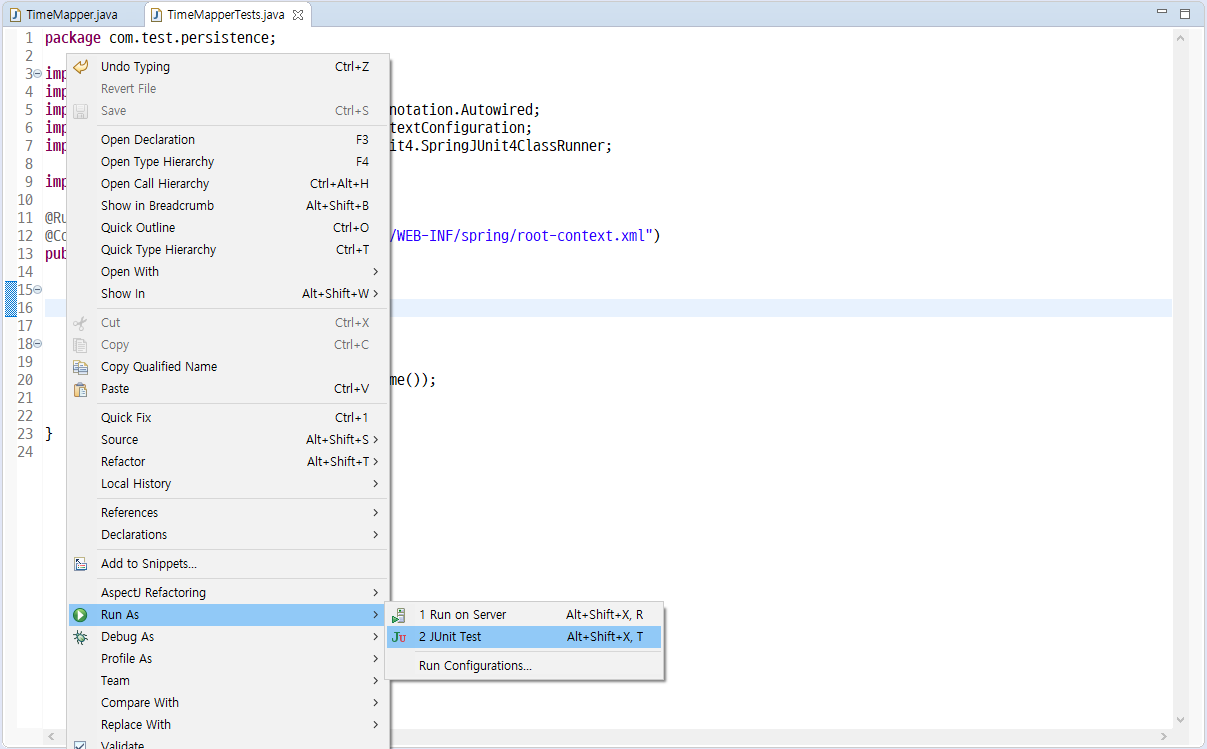1207x749 pixels.
Task: Click the horizontal scrollbar left arrow
Action: click(x=52, y=737)
